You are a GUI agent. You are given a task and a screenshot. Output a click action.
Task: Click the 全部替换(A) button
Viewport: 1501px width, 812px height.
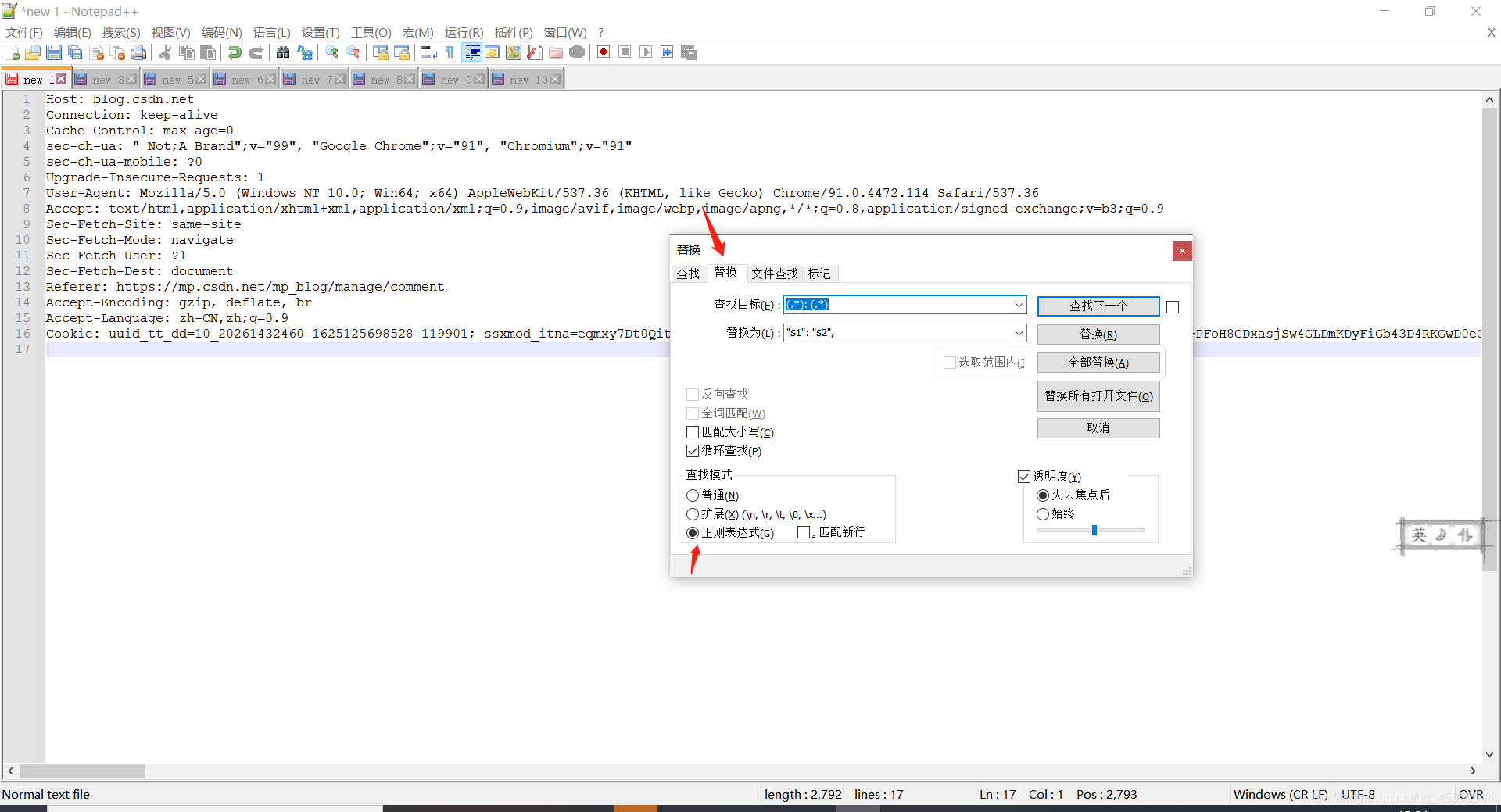pos(1098,363)
